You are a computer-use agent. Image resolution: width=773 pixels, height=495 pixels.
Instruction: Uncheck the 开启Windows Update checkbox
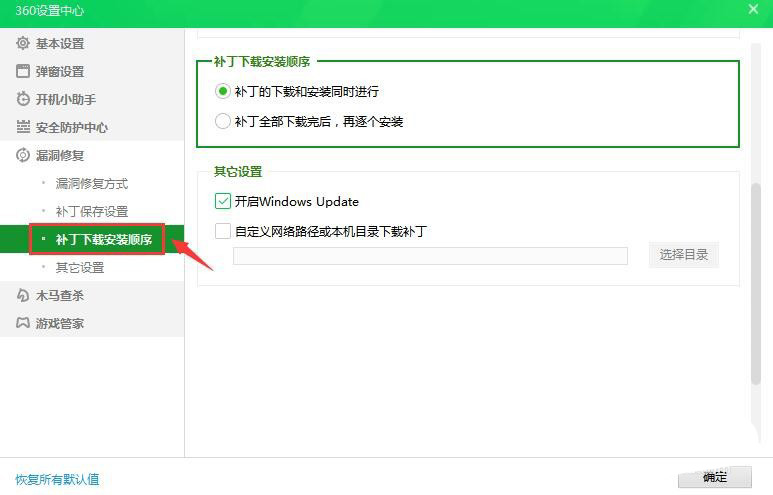coord(223,201)
